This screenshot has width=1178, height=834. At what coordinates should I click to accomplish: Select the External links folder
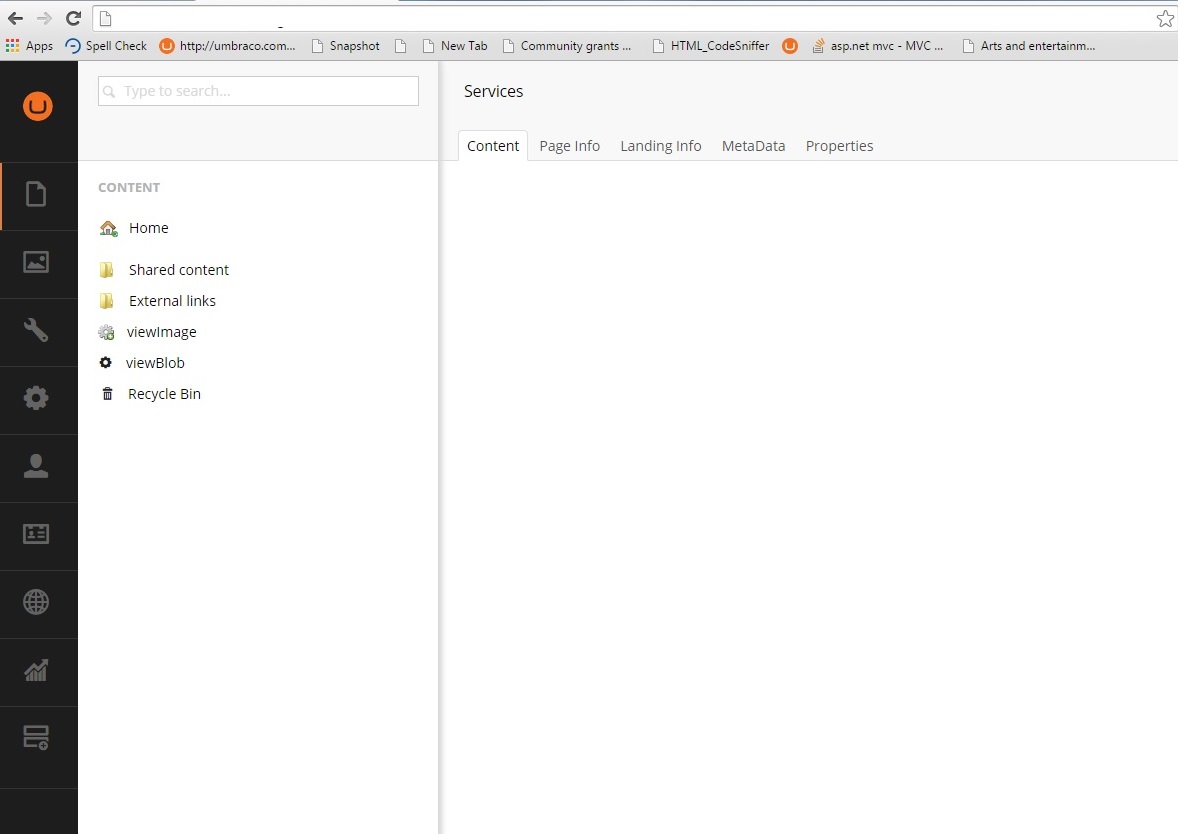(171, 300)
